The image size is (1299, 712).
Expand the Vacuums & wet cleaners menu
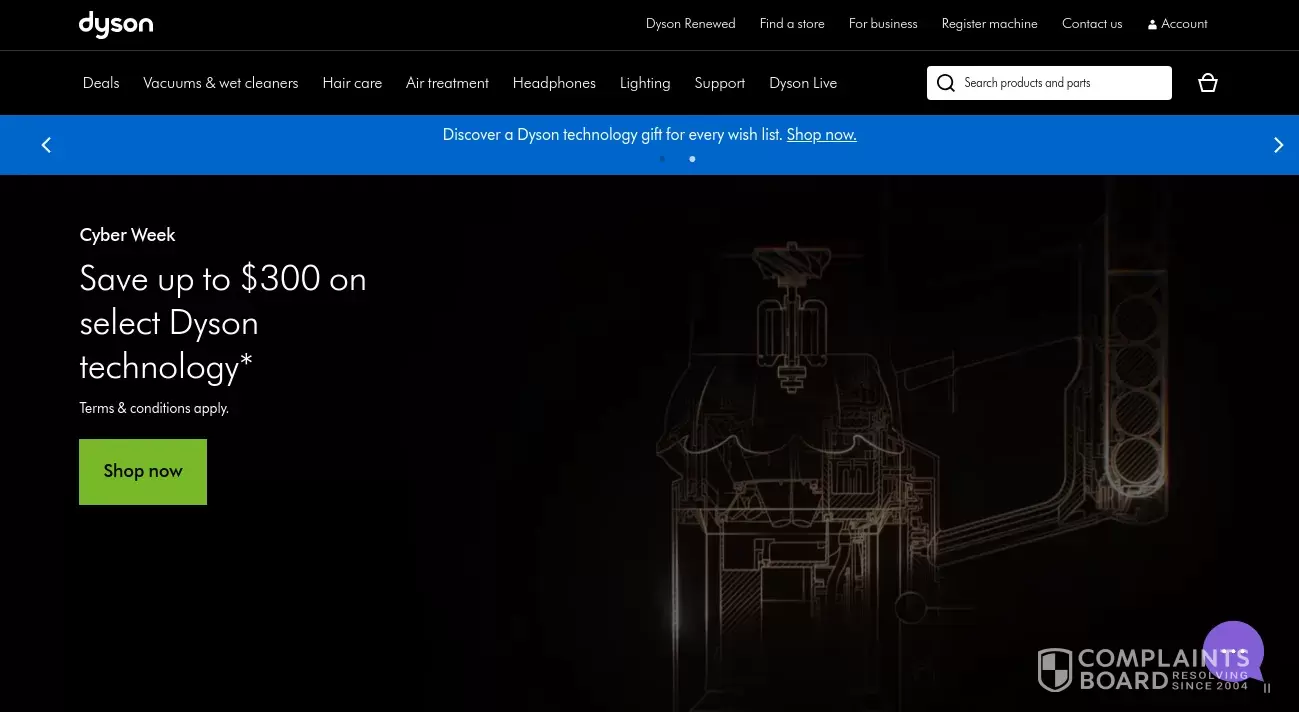click(x=220, y=83)
